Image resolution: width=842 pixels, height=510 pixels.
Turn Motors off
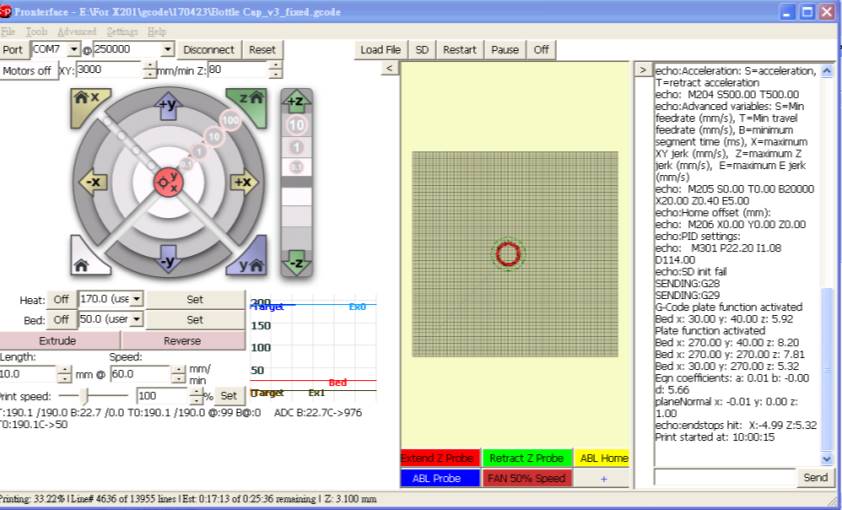pos(27,71)
